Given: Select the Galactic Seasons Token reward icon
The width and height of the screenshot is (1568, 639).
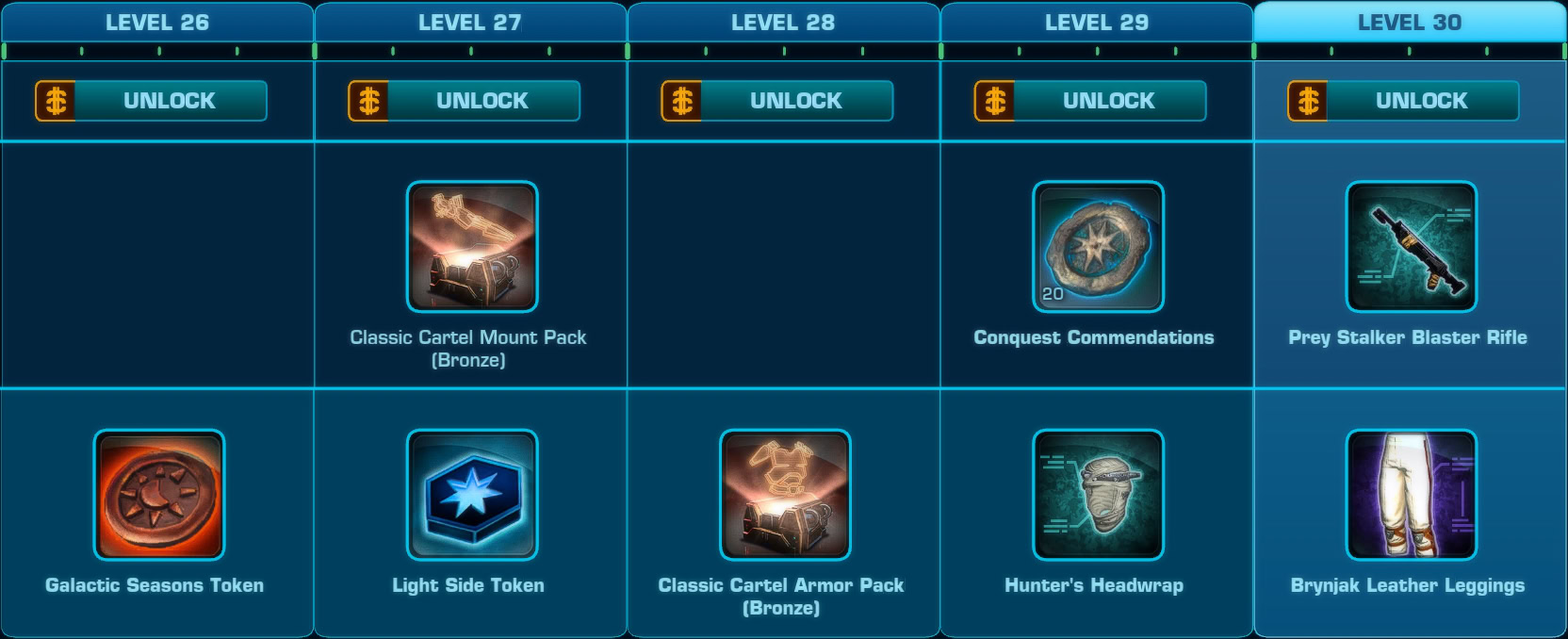Looking at the screenshot, I should 158,495.
